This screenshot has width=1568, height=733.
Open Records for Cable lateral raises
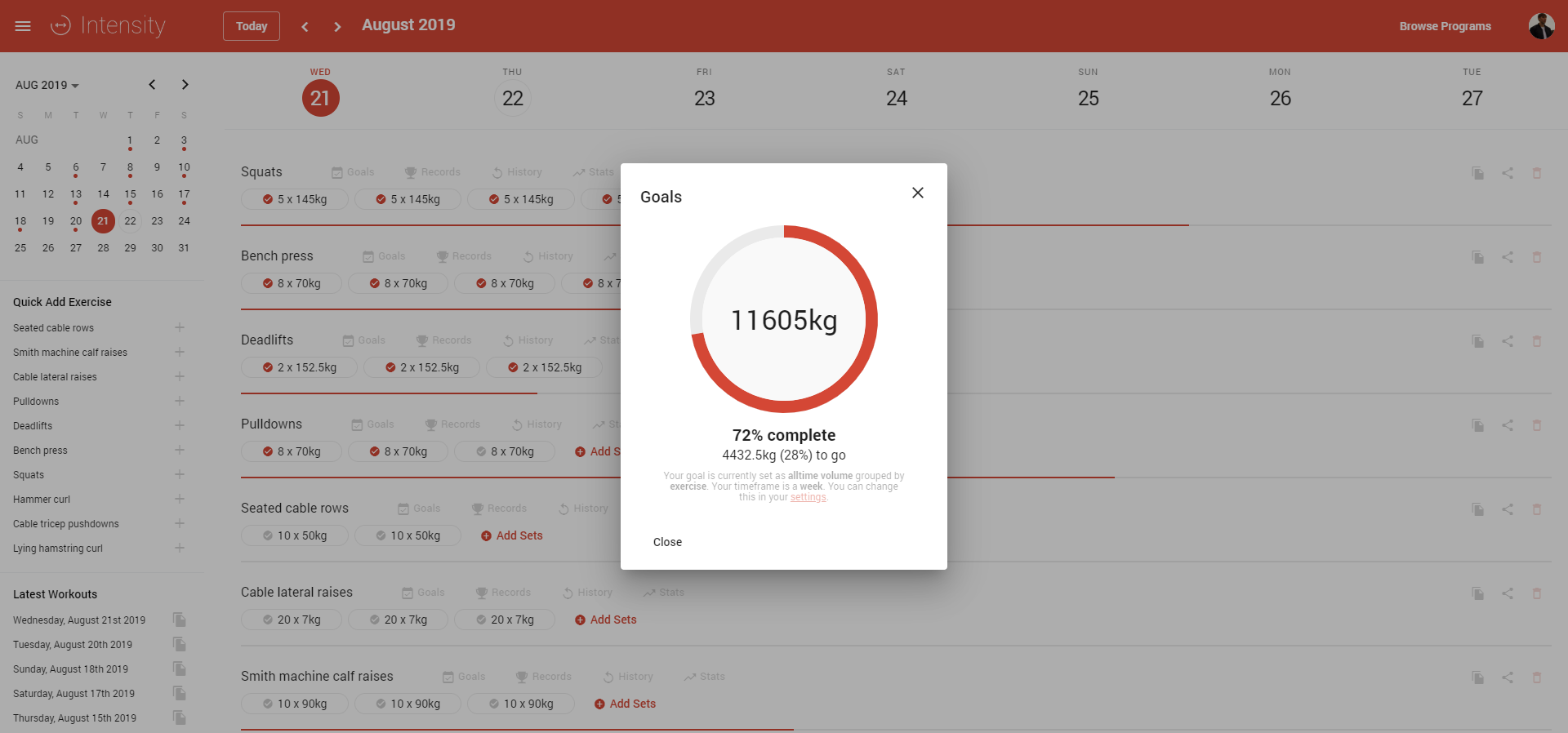503,593
